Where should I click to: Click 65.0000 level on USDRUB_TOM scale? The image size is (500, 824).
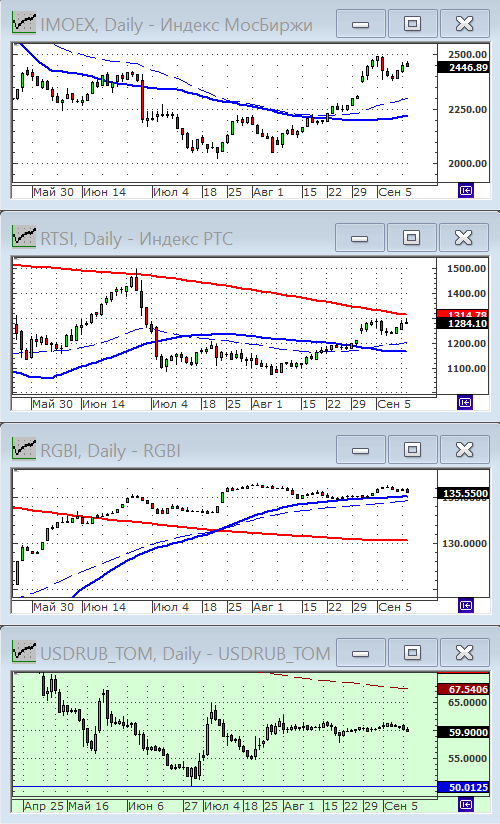467,702
